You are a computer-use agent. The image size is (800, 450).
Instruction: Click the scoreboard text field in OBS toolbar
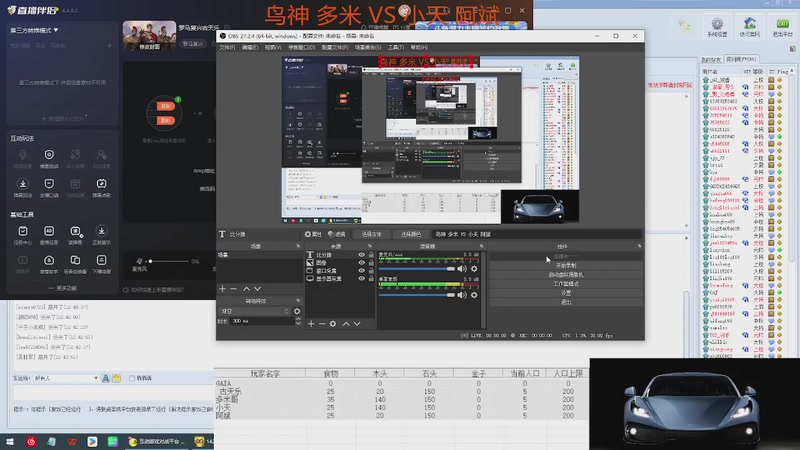[x=537, y=234]
